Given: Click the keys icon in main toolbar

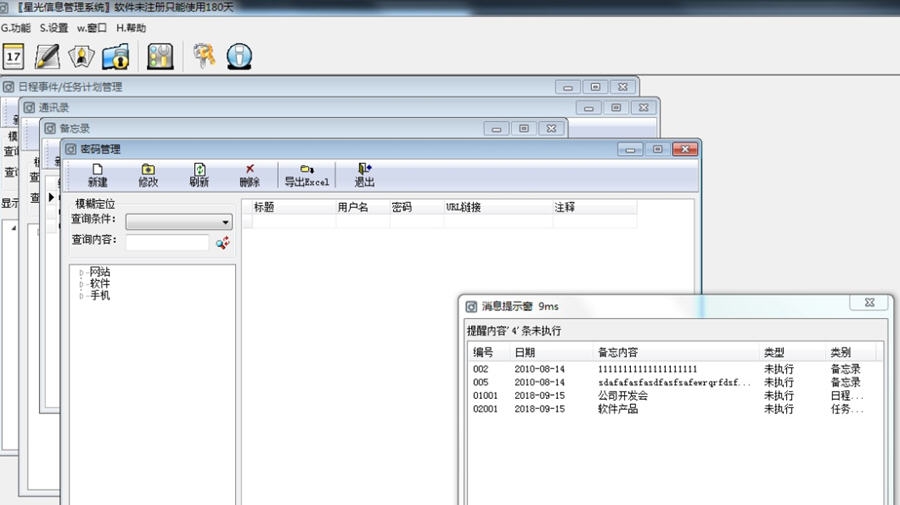Looking at the screenshot, I should pos(205,56).
